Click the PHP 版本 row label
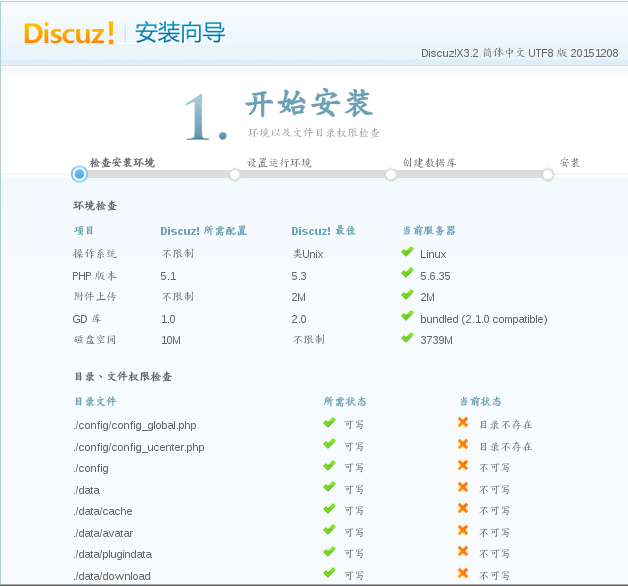 (94, 276)
